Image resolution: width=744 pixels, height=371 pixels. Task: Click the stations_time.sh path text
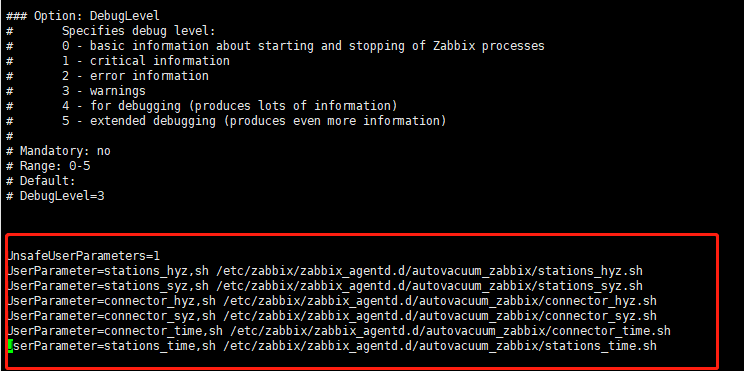[x=437, y=346]
